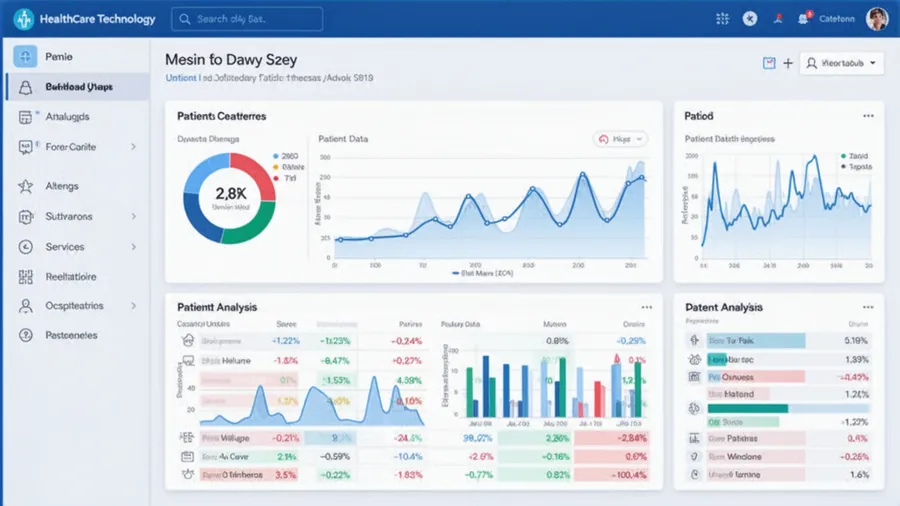Expand the Services chevron

pyautogui.click(x=133, y=247)
